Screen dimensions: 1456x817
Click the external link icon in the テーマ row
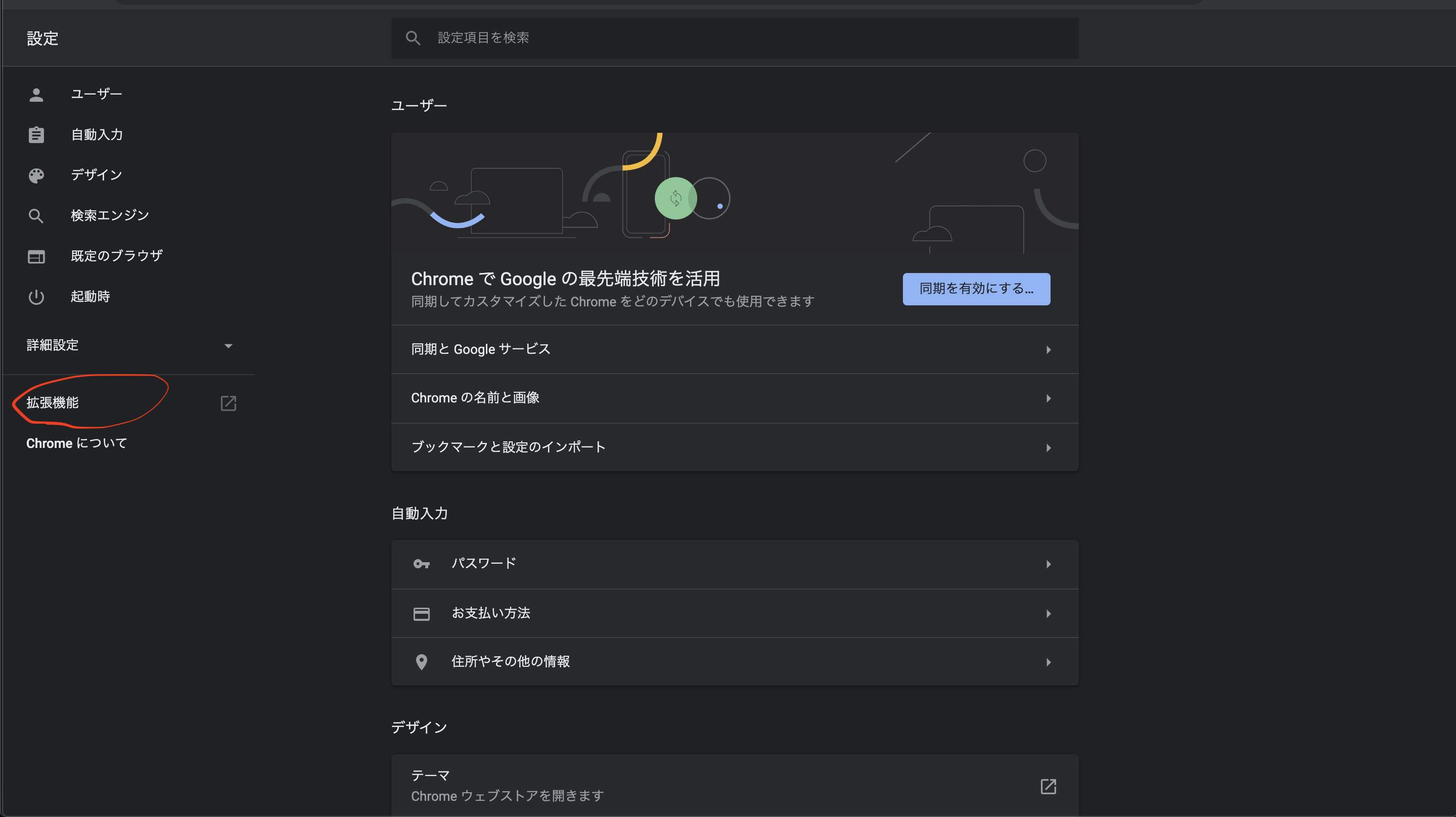(x=1049, y=787)
